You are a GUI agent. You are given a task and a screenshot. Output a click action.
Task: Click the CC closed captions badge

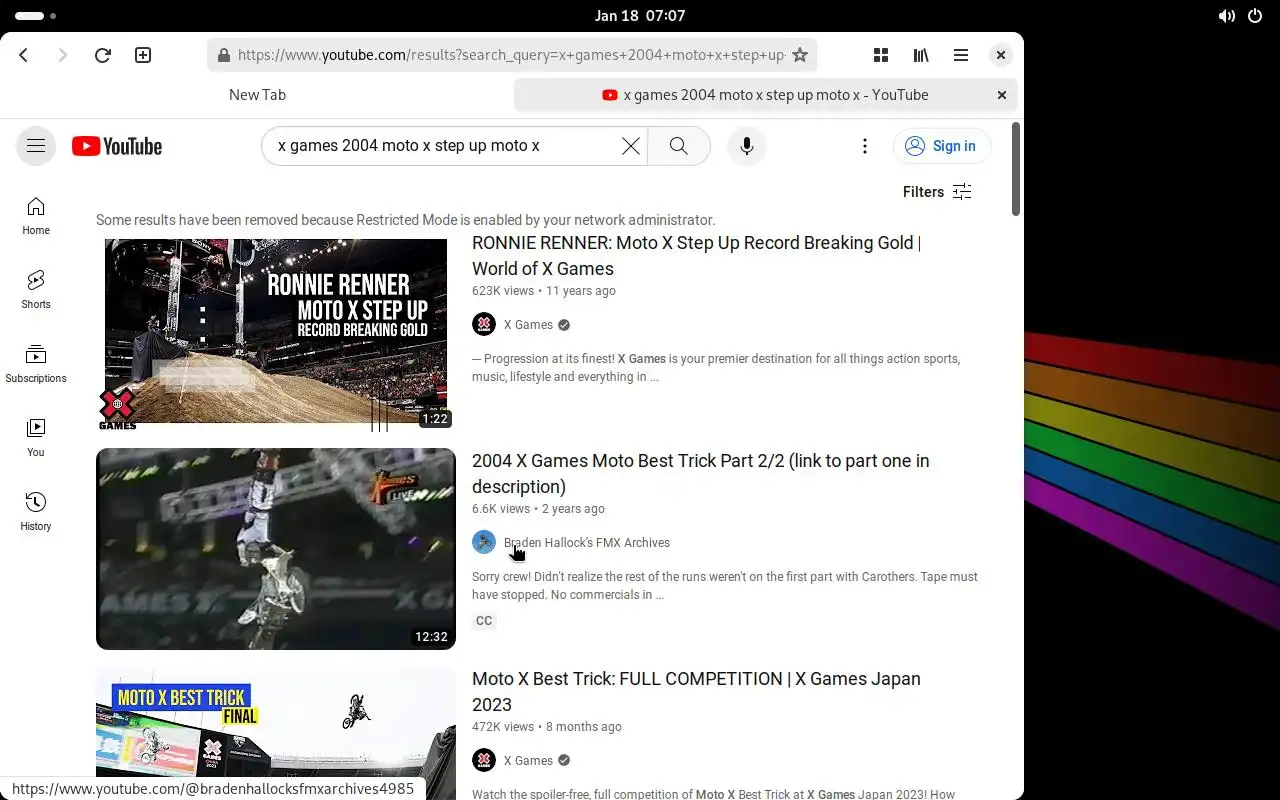[x=484, y=621]
